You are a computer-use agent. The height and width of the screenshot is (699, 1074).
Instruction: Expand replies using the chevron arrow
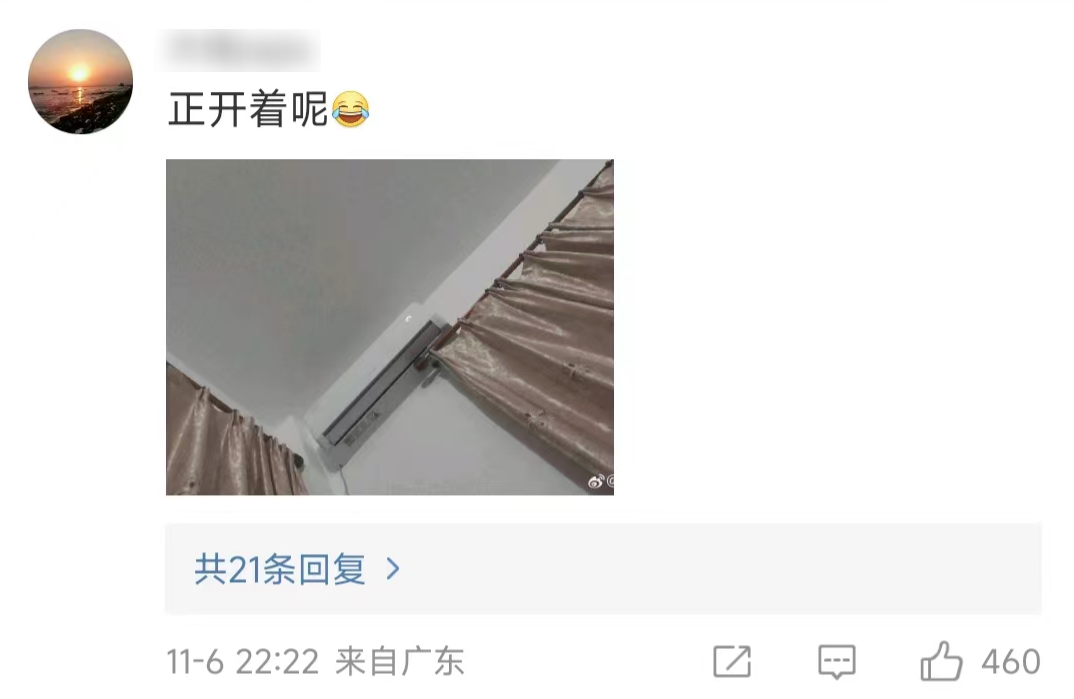[392, 568]
